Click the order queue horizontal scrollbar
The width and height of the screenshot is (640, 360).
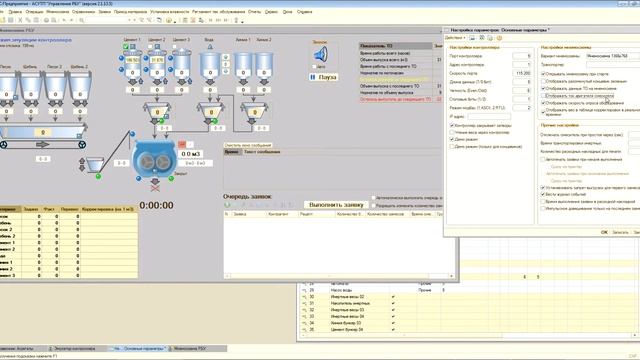(x=339, y=276)
